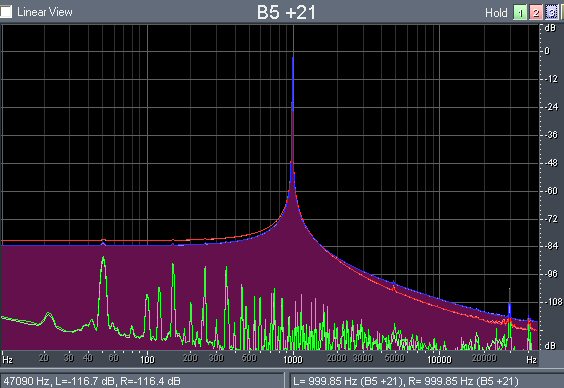Click the 20000 frequency axis label
564x388 pixels.
(x=484, y=358)
